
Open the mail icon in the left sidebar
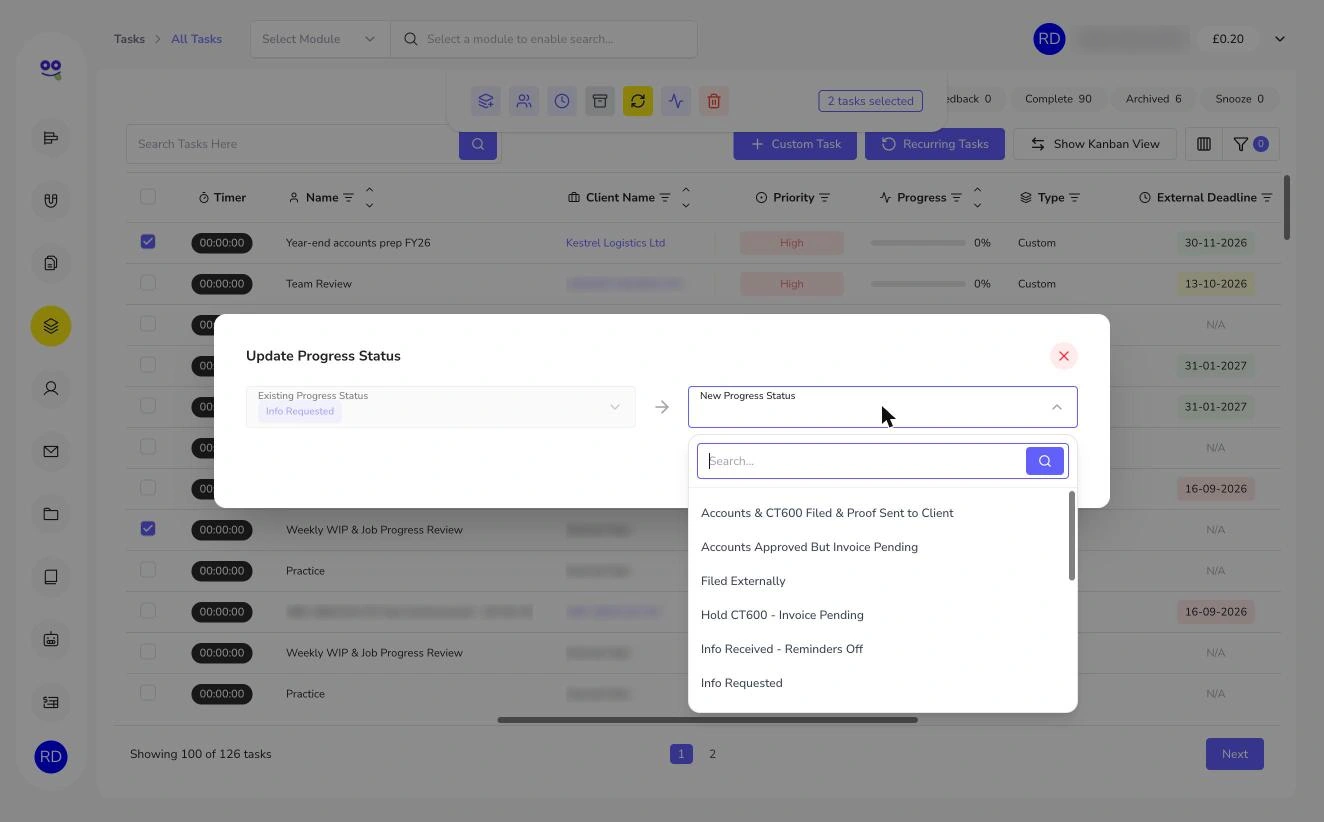pos(51,452)
